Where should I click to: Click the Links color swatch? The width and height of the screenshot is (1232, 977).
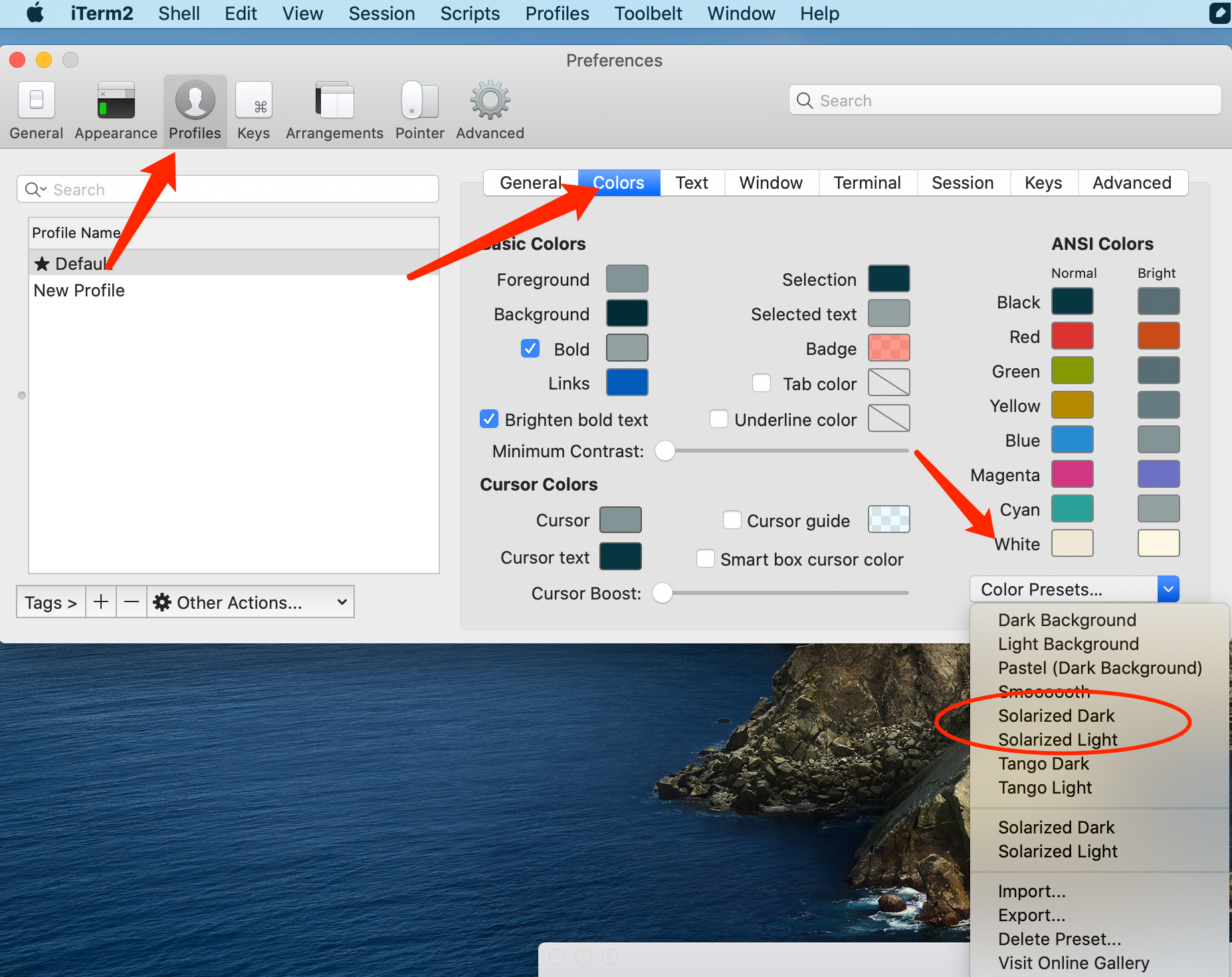tap(627, 382)
